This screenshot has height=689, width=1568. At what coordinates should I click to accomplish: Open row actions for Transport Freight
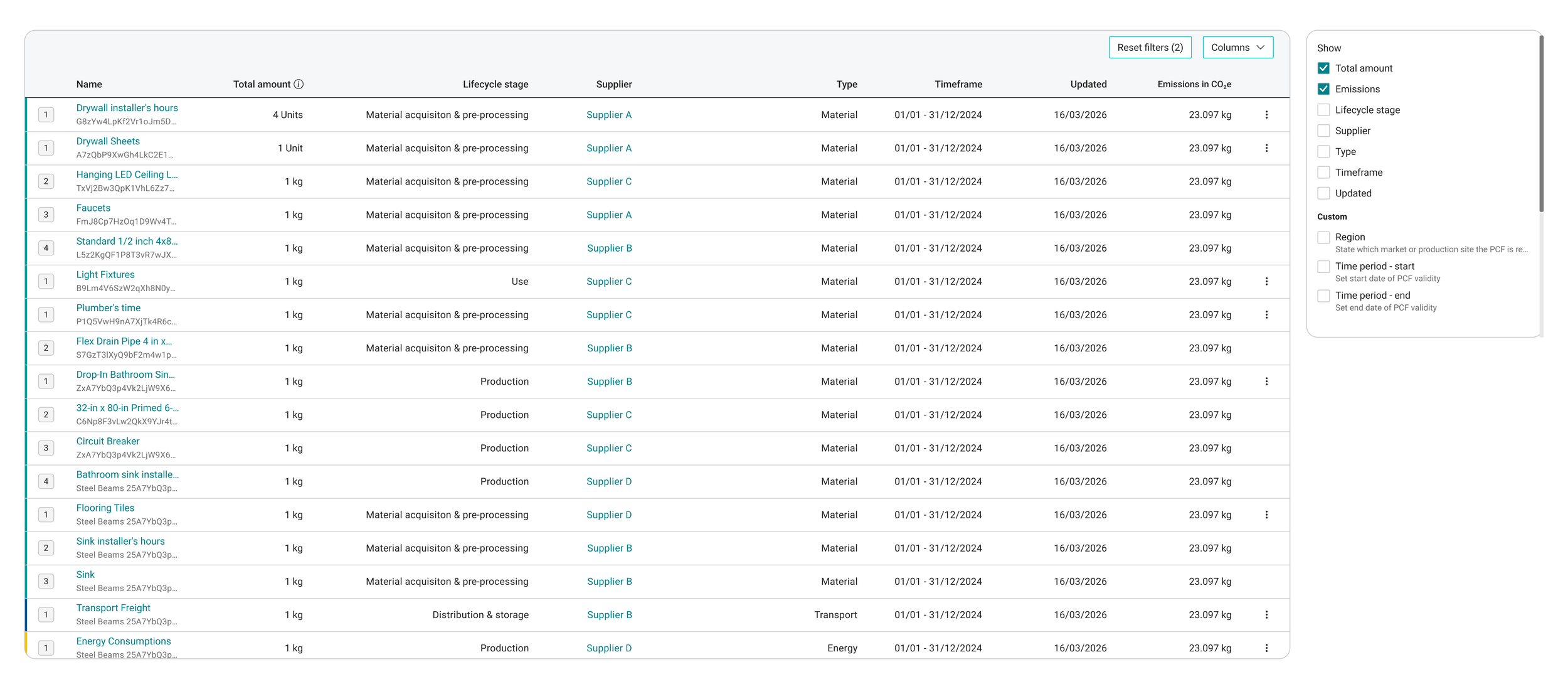click(1266, 615)
